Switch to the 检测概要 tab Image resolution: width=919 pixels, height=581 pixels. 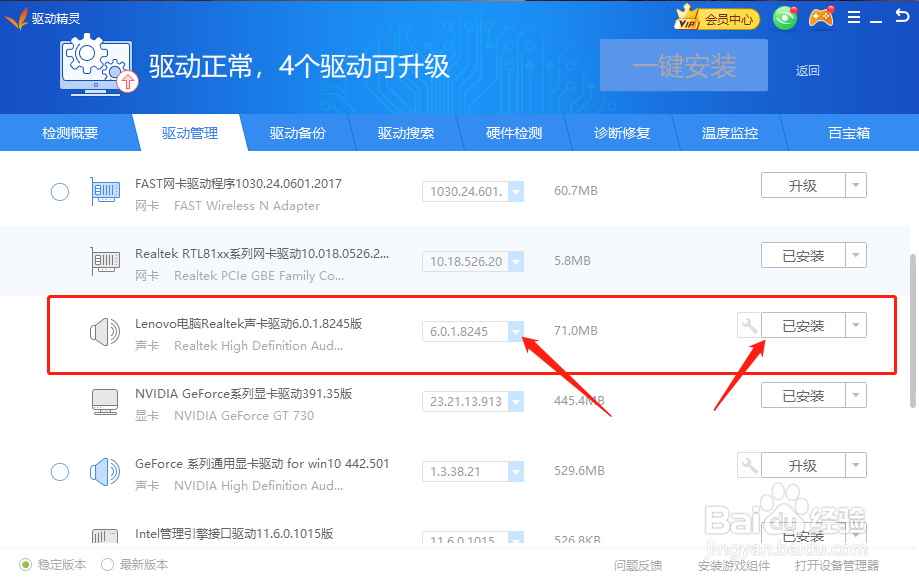pos(70,133)
